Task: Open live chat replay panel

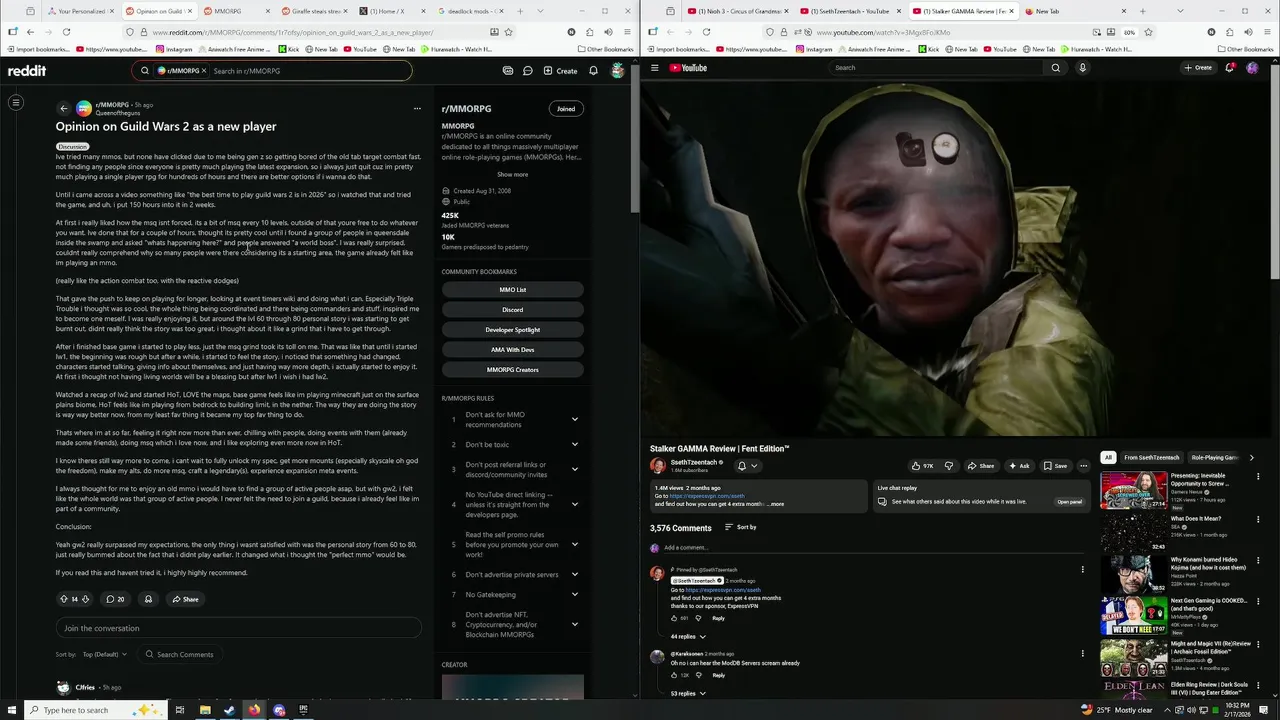Action: point(1070,502)
